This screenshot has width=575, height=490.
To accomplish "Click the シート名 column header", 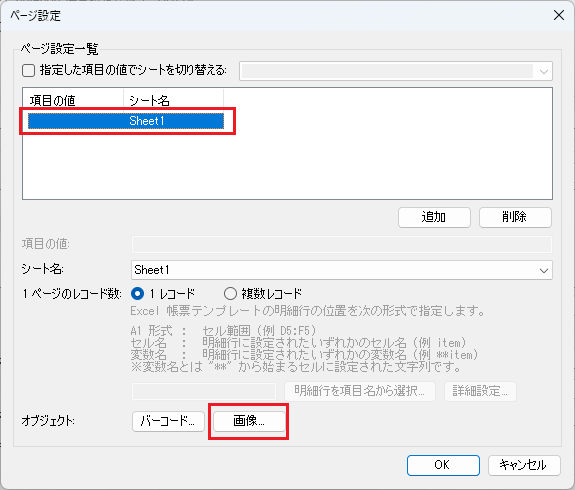I will pyautogui.click(x=173, y=100).
